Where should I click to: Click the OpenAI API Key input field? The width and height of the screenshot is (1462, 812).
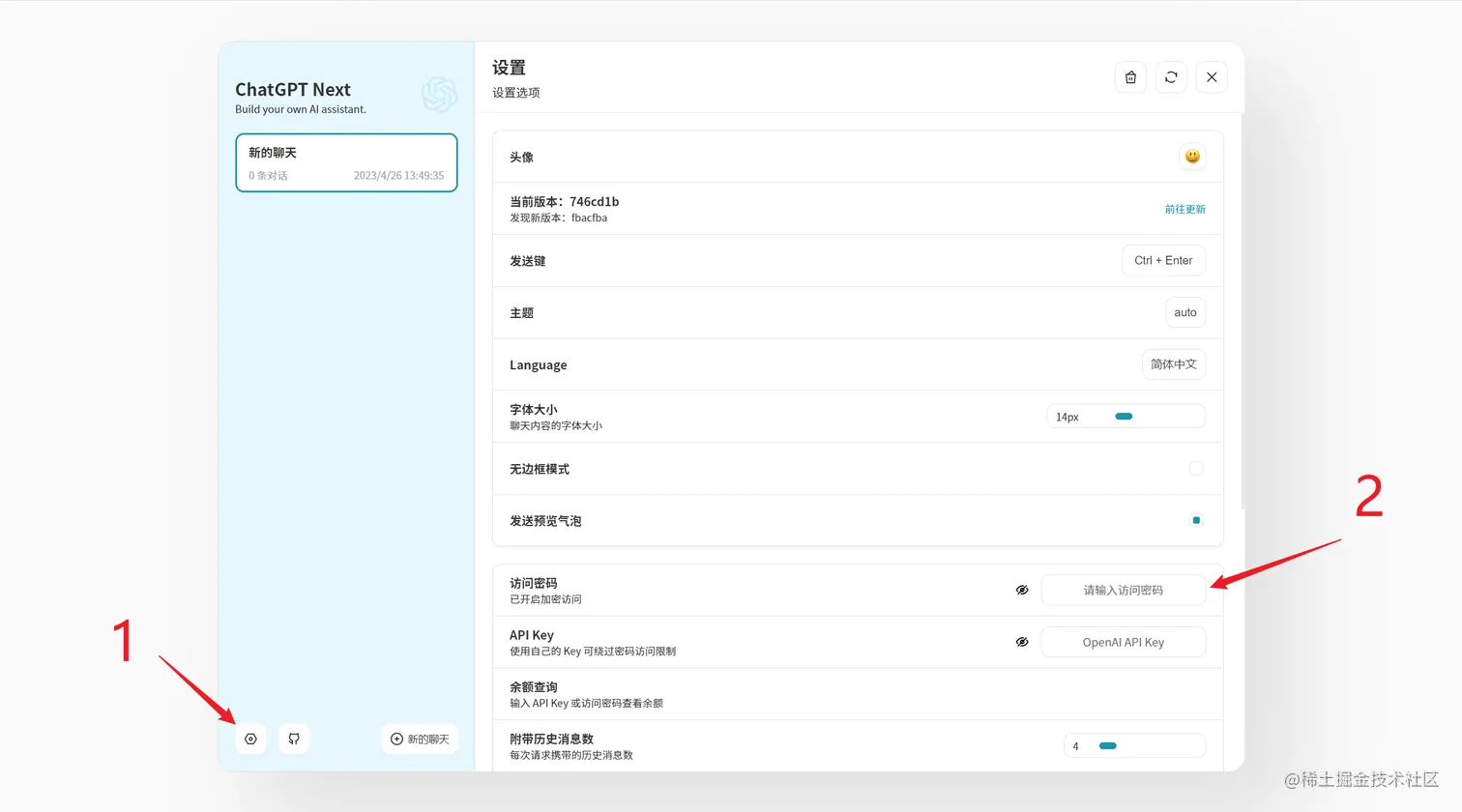(x=1124, y=642)
